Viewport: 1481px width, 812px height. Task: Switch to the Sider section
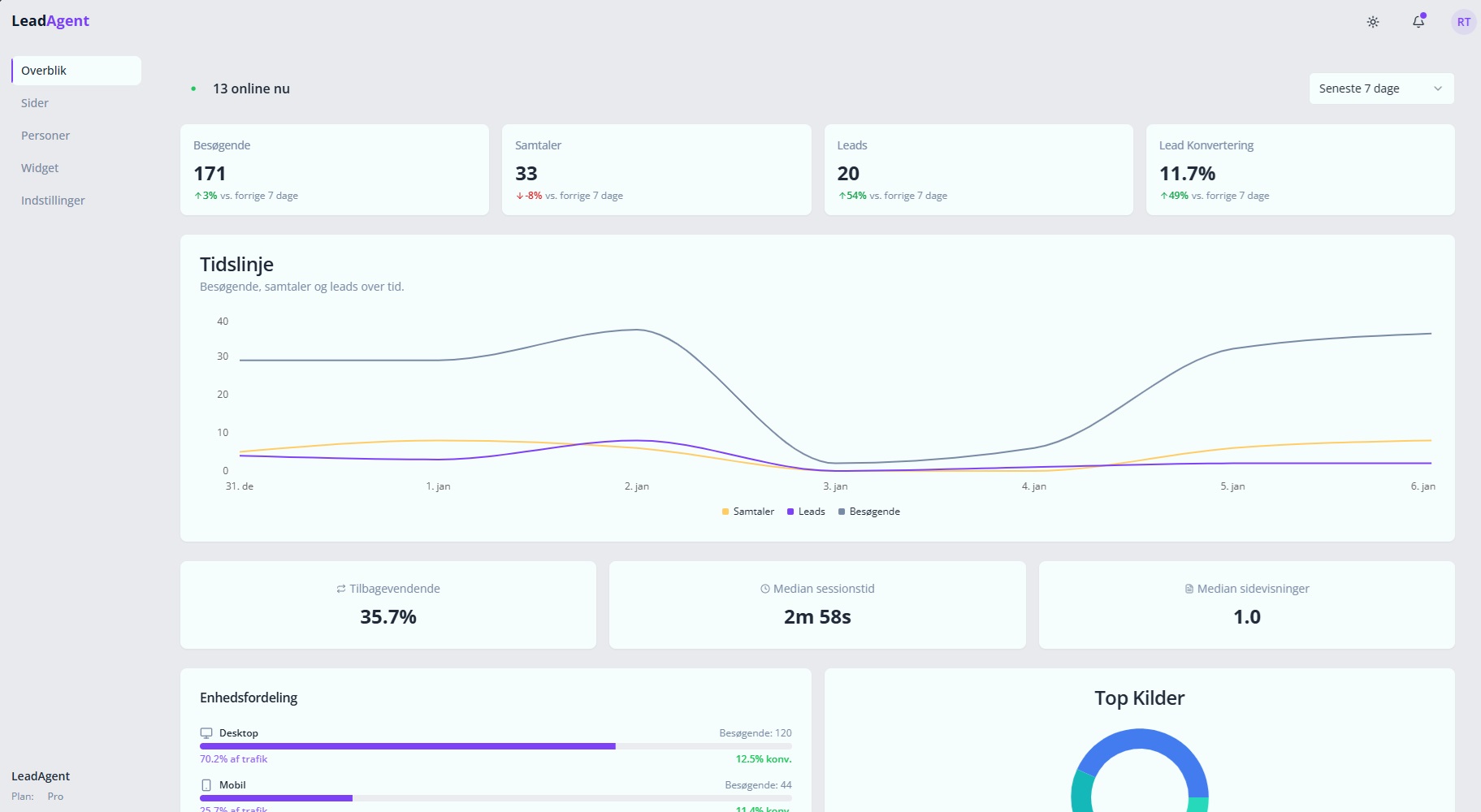pyautogui.click(x=34, y=102)
